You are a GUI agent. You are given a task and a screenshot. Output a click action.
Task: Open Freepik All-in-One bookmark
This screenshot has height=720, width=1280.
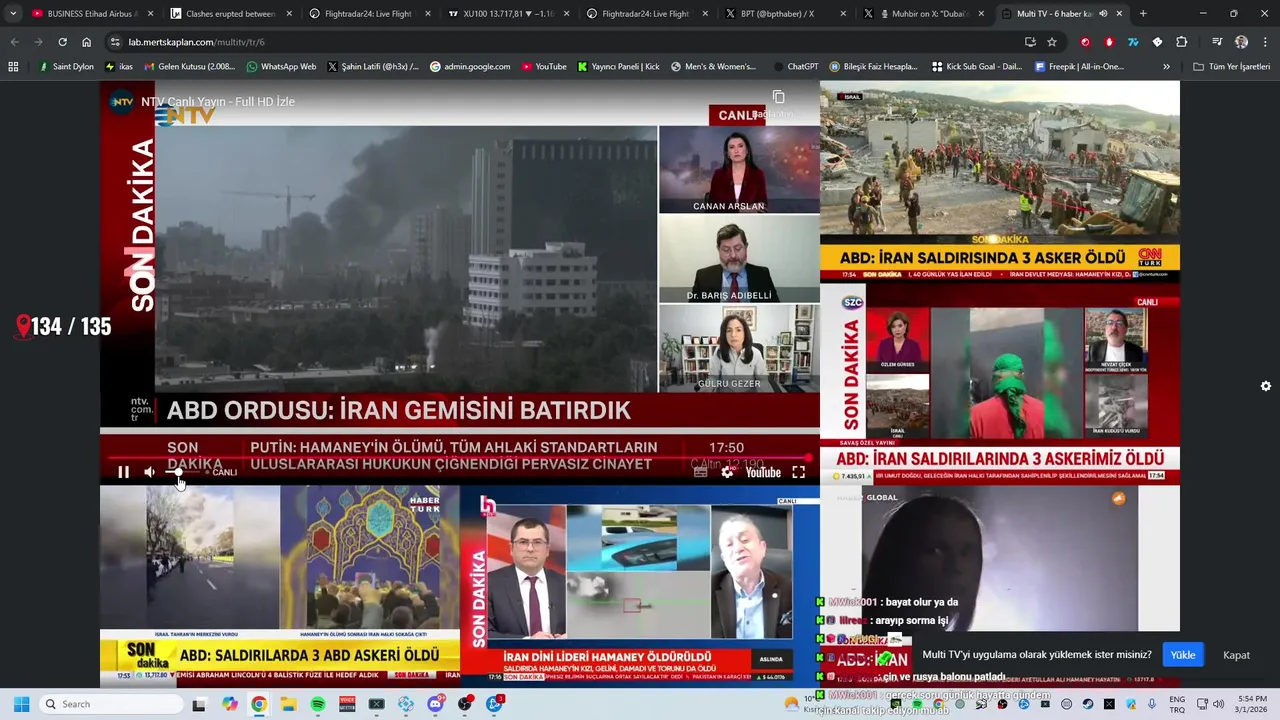[1078, 67]
